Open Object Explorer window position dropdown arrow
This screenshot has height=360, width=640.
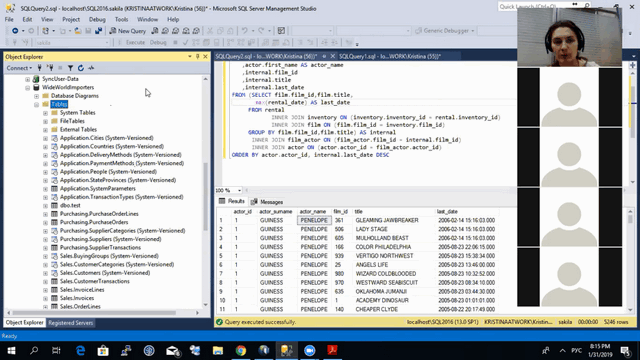pyautogui.click(x=190, y=57)
